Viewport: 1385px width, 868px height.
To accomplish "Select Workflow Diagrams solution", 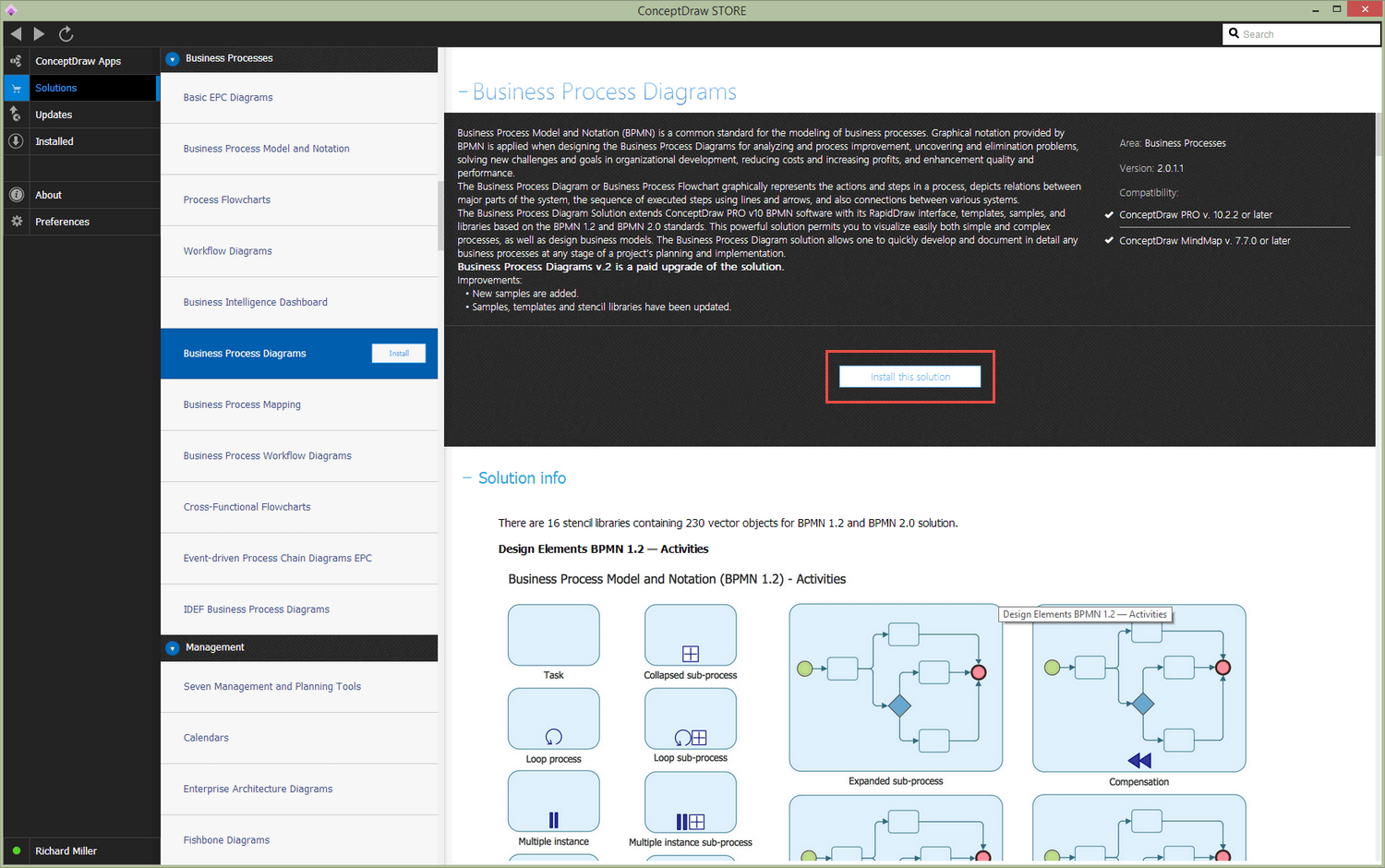I will click(x=299, y=251).
